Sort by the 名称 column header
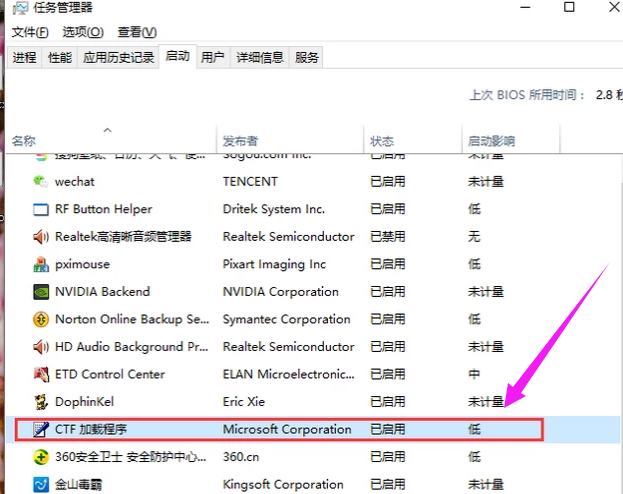623x494 pixels. (24, 141)
